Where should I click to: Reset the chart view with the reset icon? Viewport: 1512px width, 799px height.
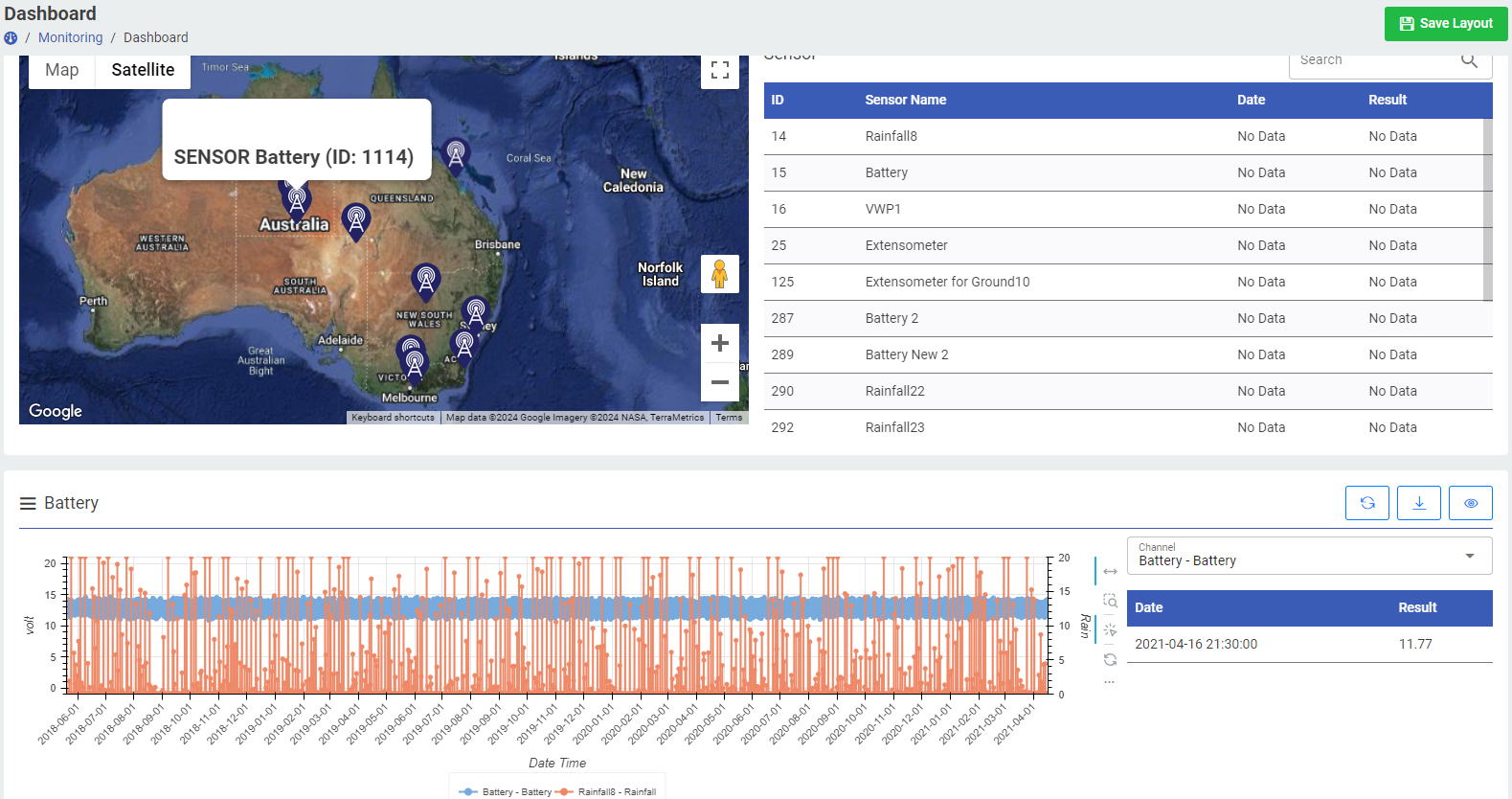(x=1110, y=659)
